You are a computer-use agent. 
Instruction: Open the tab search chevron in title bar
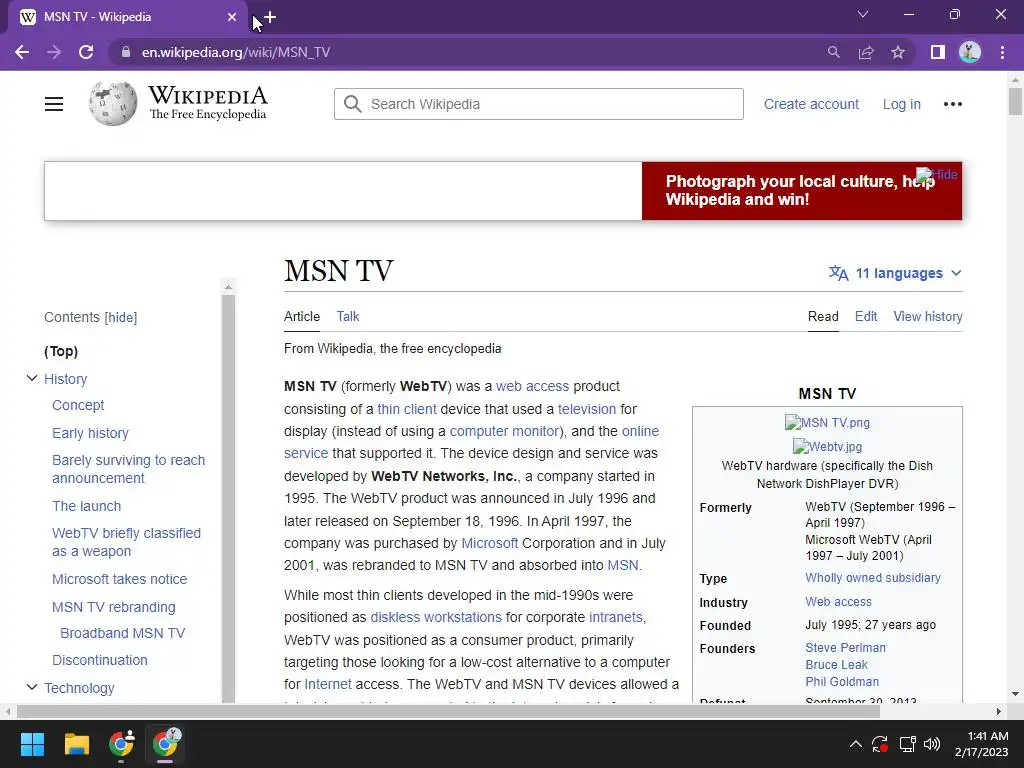pos(863,14)
